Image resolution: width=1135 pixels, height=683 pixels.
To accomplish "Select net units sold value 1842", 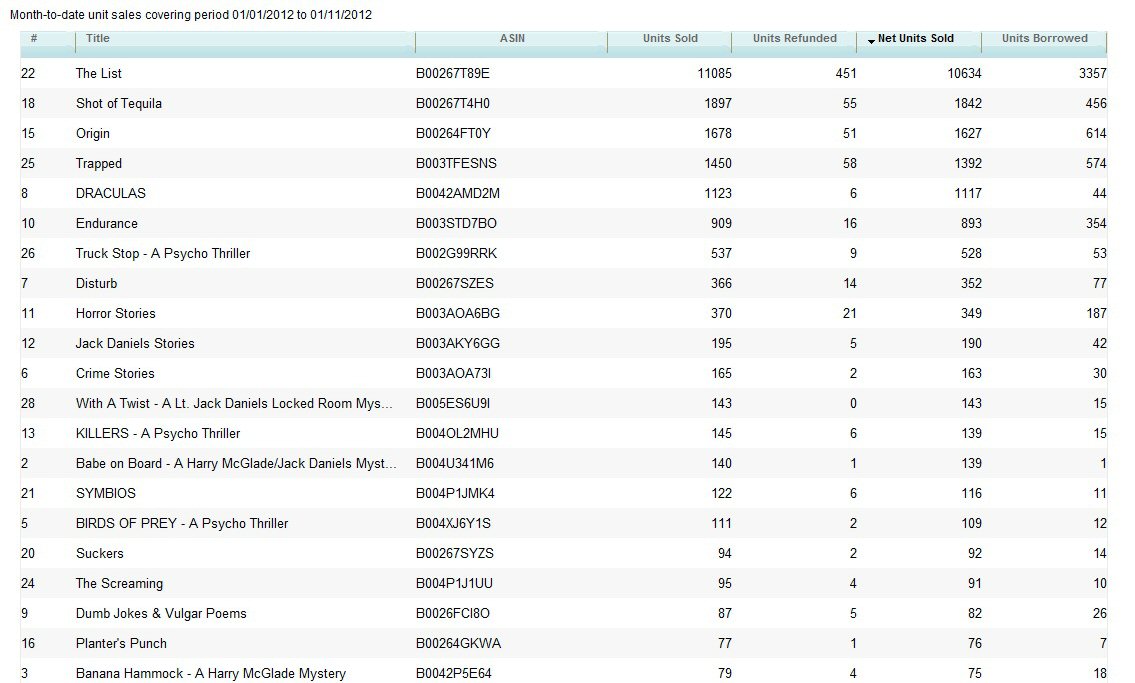I will coord(968,103).
